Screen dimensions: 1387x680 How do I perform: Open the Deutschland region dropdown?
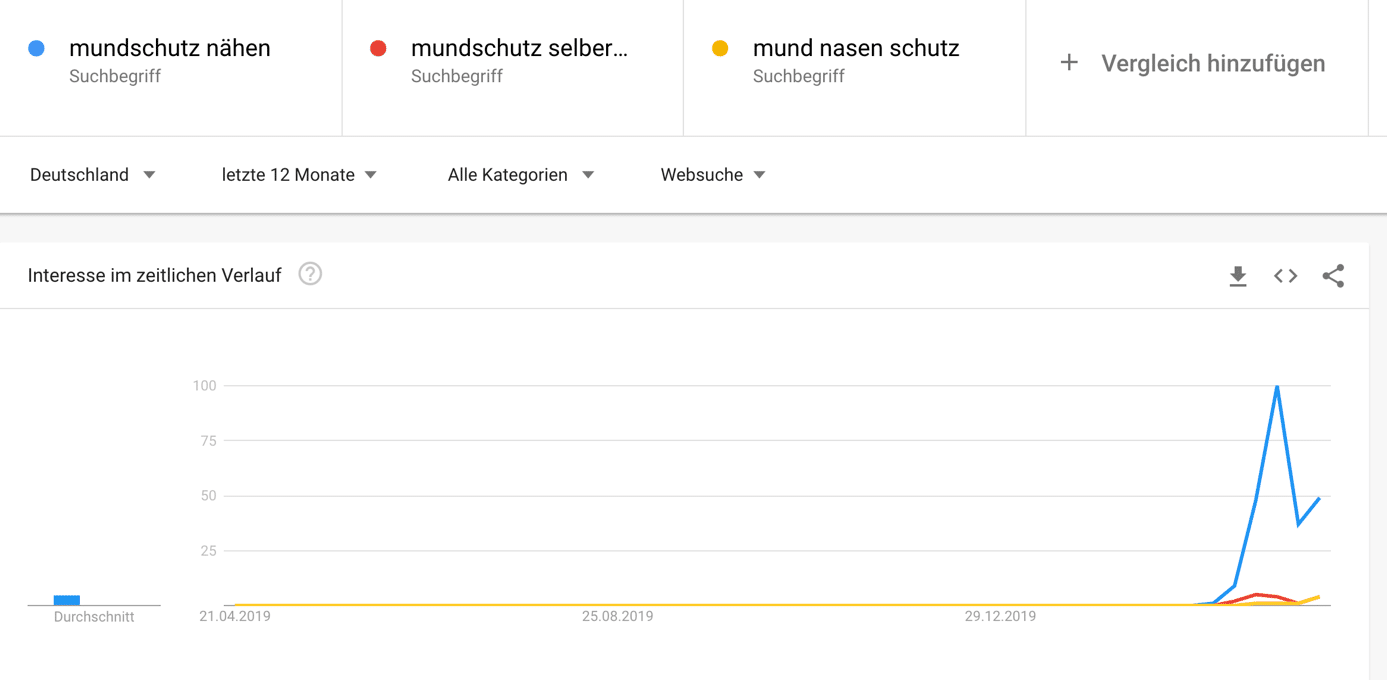92,175
